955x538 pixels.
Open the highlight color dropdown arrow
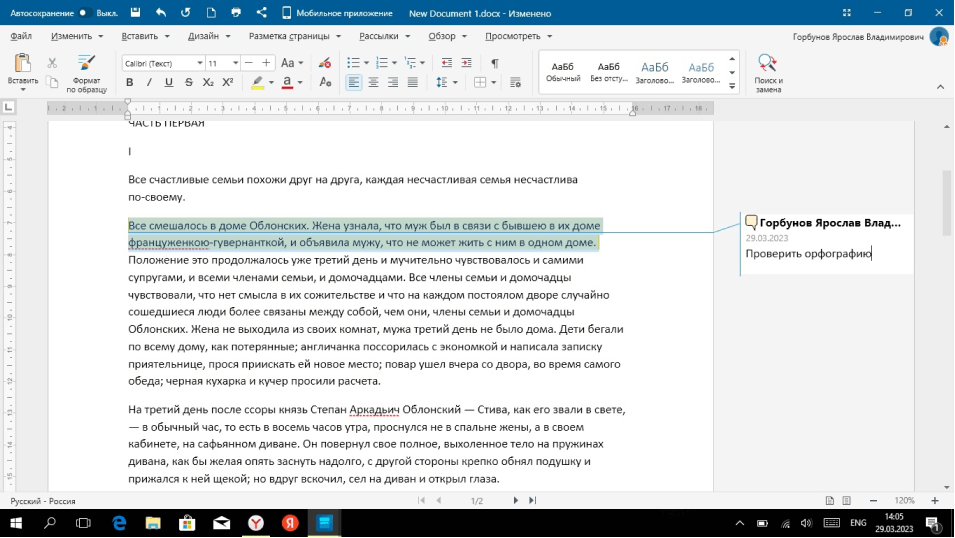[x=271, y=82]
